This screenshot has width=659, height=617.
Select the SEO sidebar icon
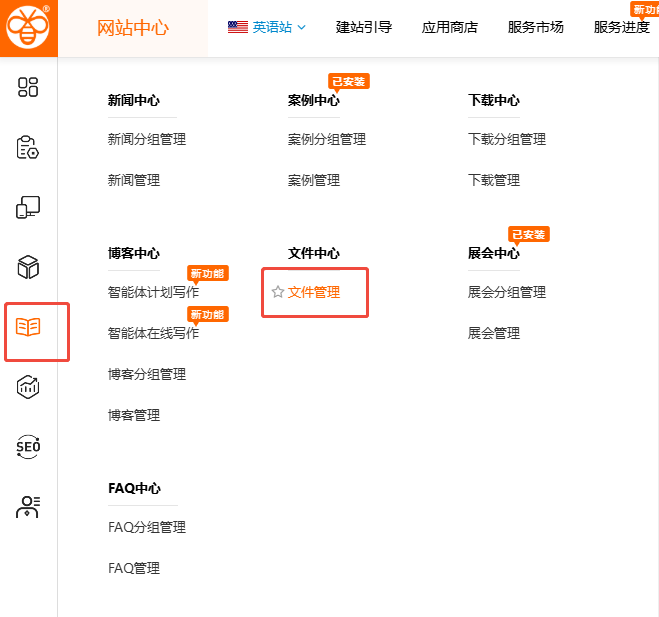tap(28, 447)
